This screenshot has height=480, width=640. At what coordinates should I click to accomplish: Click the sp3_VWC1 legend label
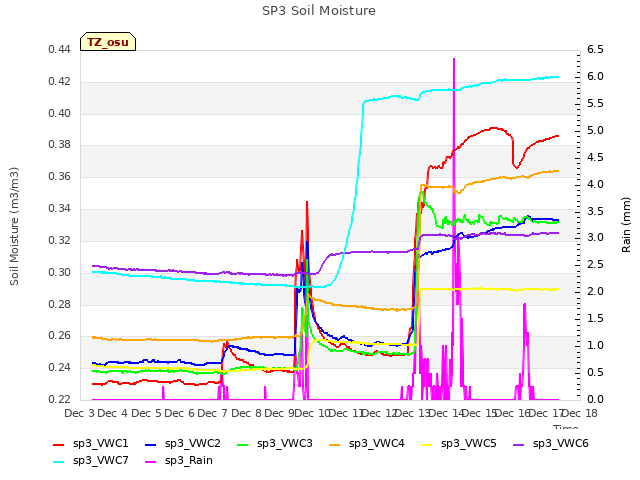point(100,443)
